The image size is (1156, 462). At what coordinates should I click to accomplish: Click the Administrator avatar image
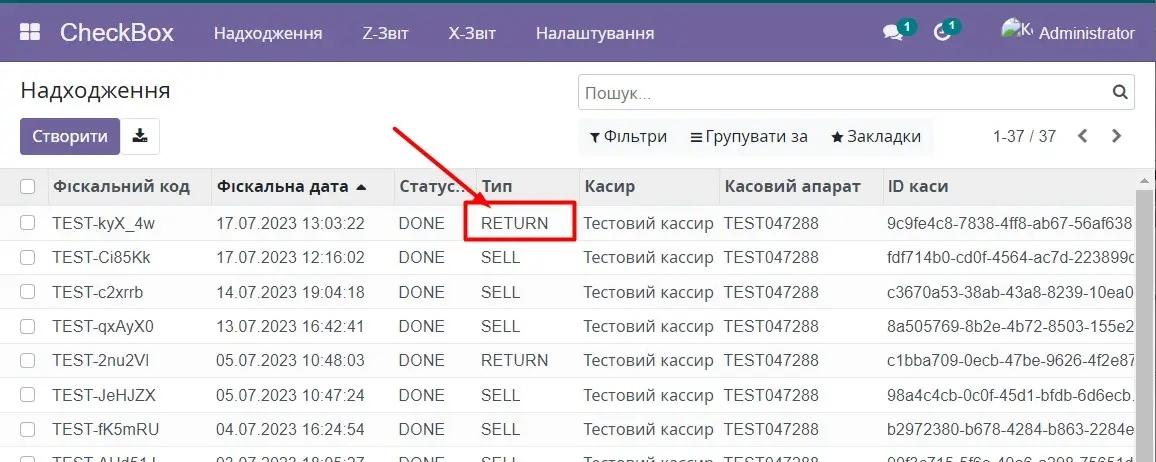coord(1016,31)
